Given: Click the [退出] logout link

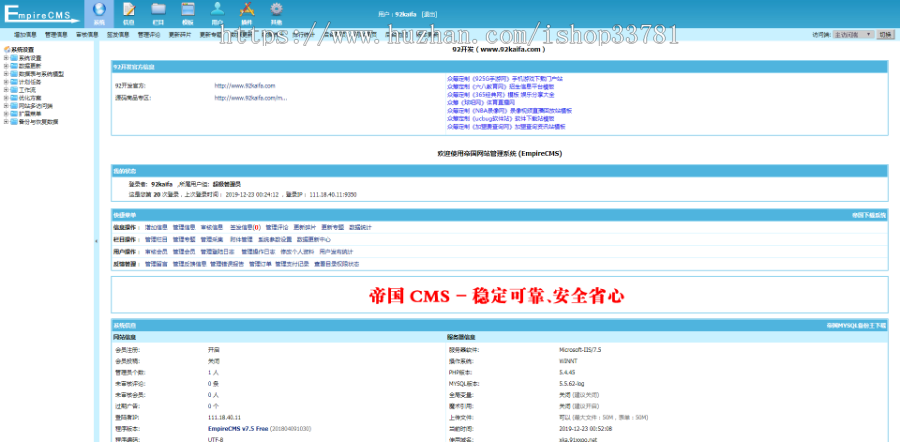Looking at the screenshot, I should 429,14.
